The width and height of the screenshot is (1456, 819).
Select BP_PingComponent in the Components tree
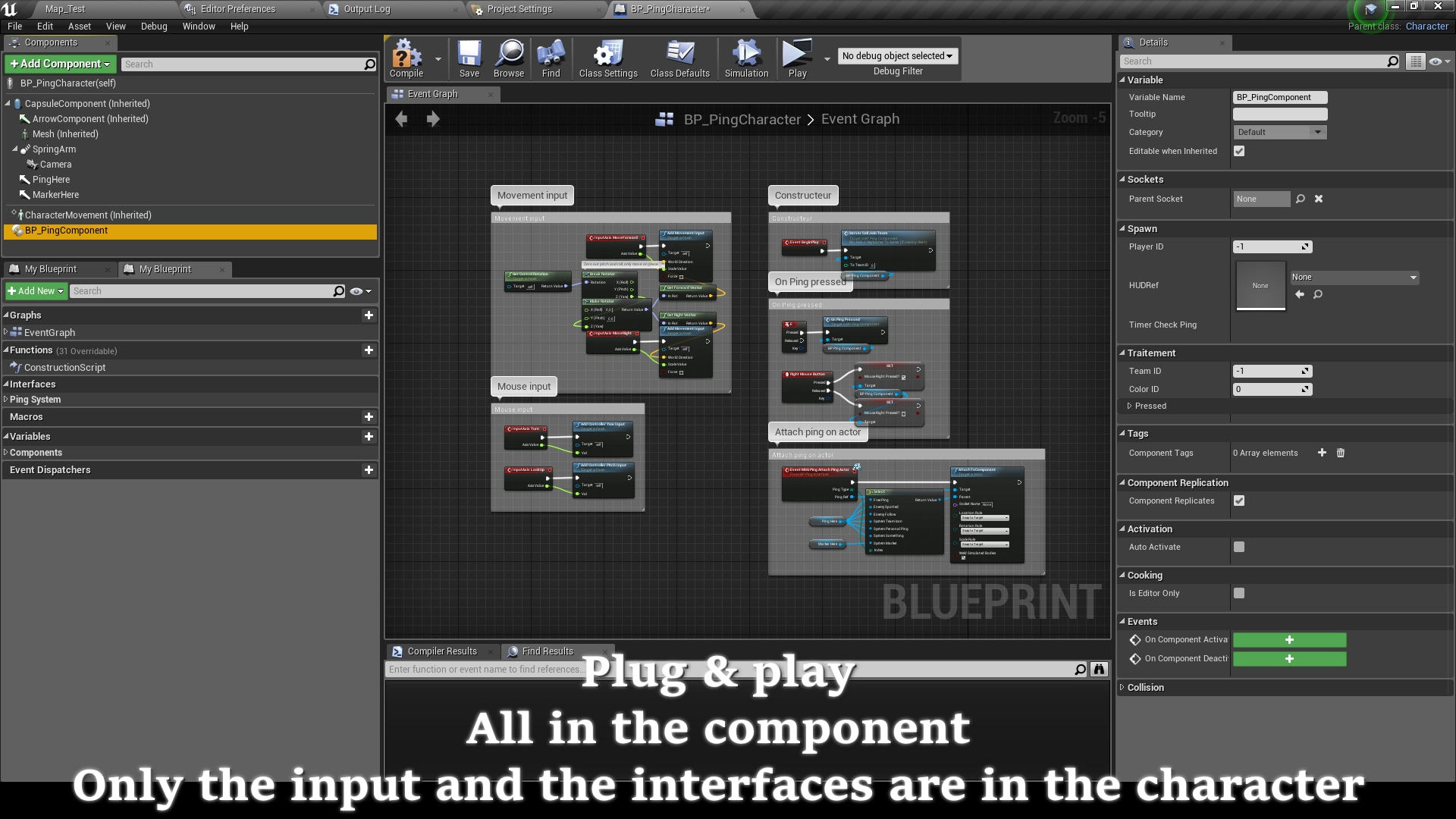pos(67,230)
